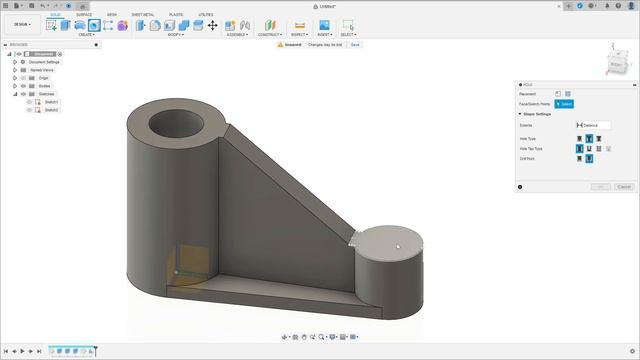This screenshot has width=640, height=360.
Task: Collapse the Sketches node
Action: click(x=15, y=94)
